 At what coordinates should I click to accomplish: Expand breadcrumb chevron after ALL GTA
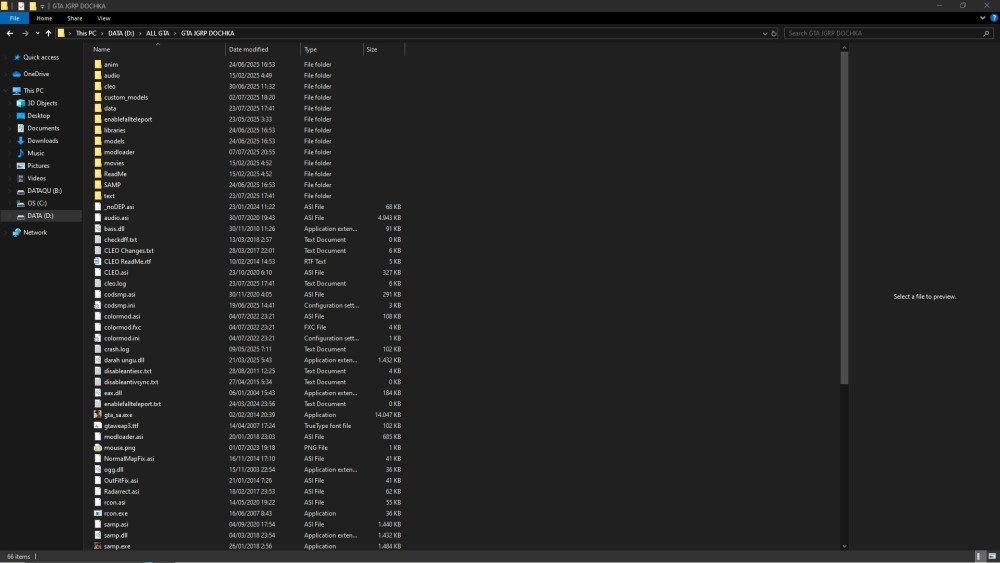[x=175, y=33]
